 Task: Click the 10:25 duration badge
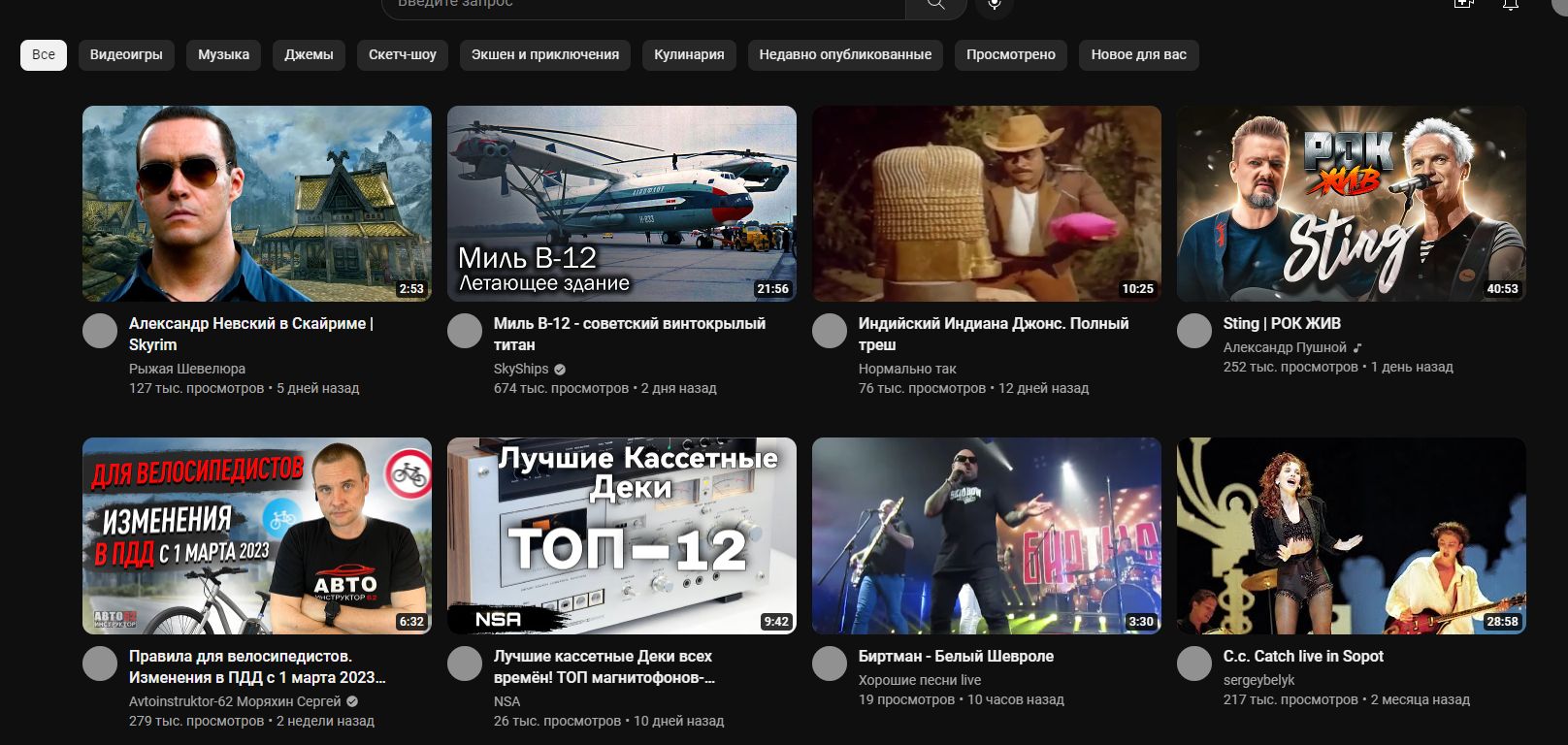1138,289
